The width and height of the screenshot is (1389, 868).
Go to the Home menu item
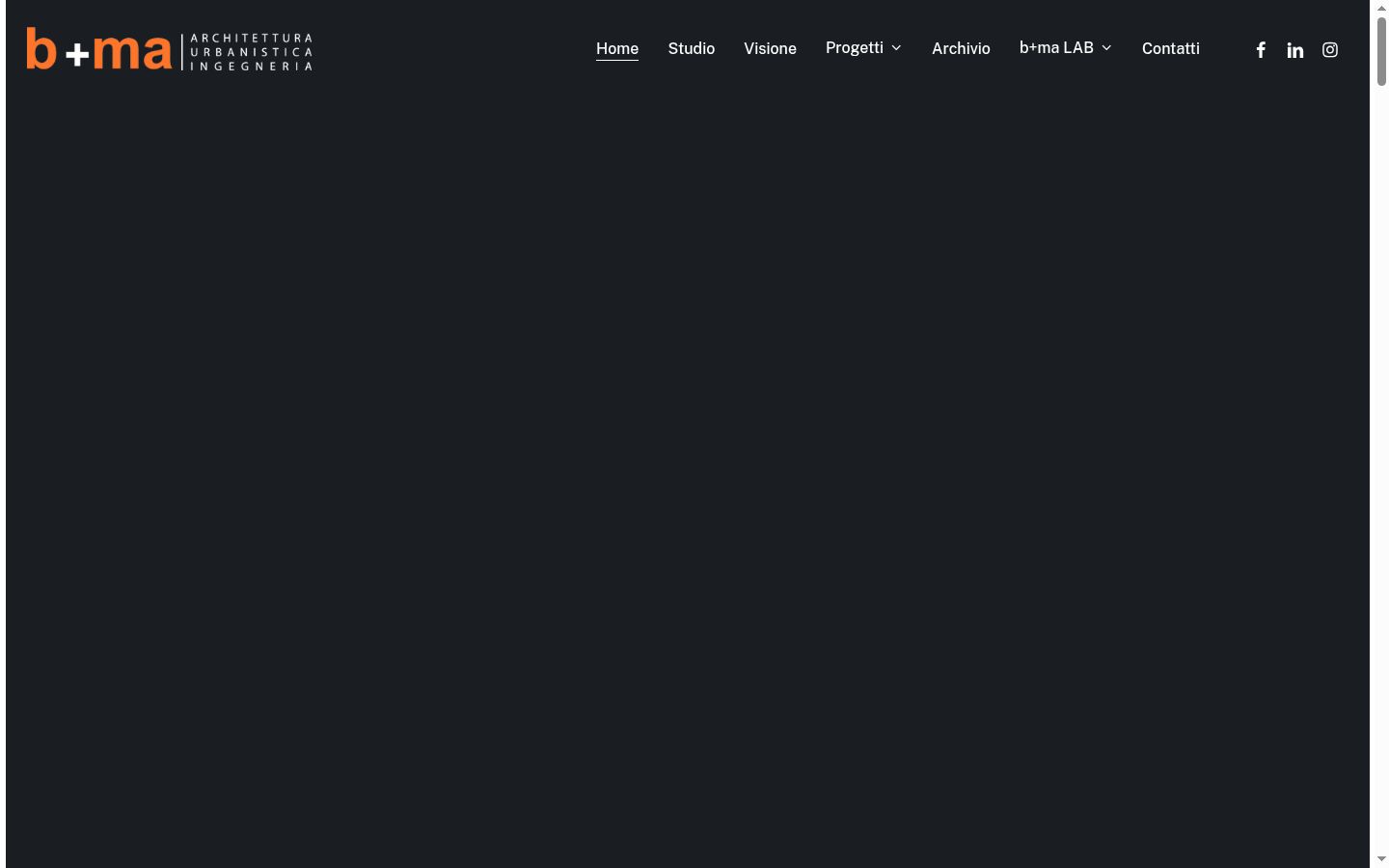click(617, 48)
